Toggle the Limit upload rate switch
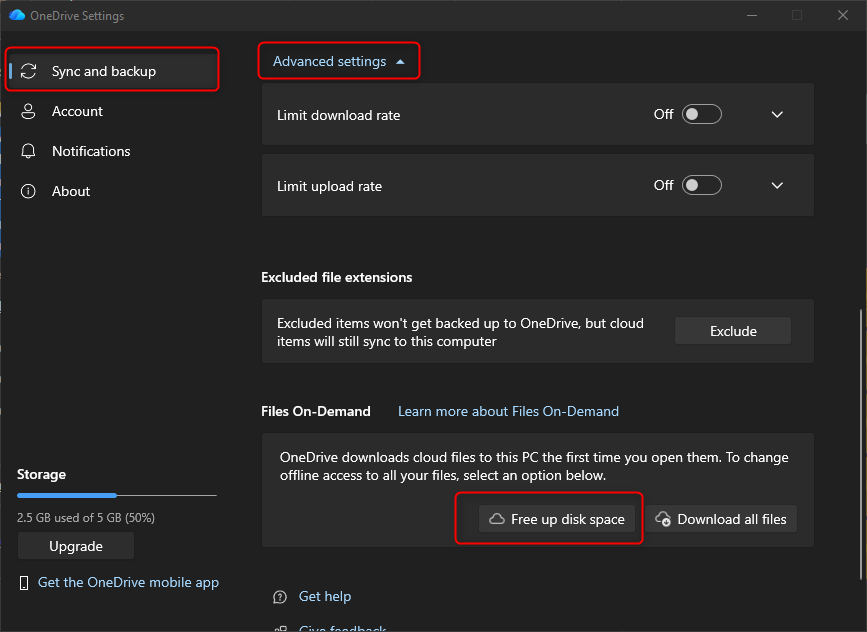Screen dimensions: 867x632 [x=702, y=185]
